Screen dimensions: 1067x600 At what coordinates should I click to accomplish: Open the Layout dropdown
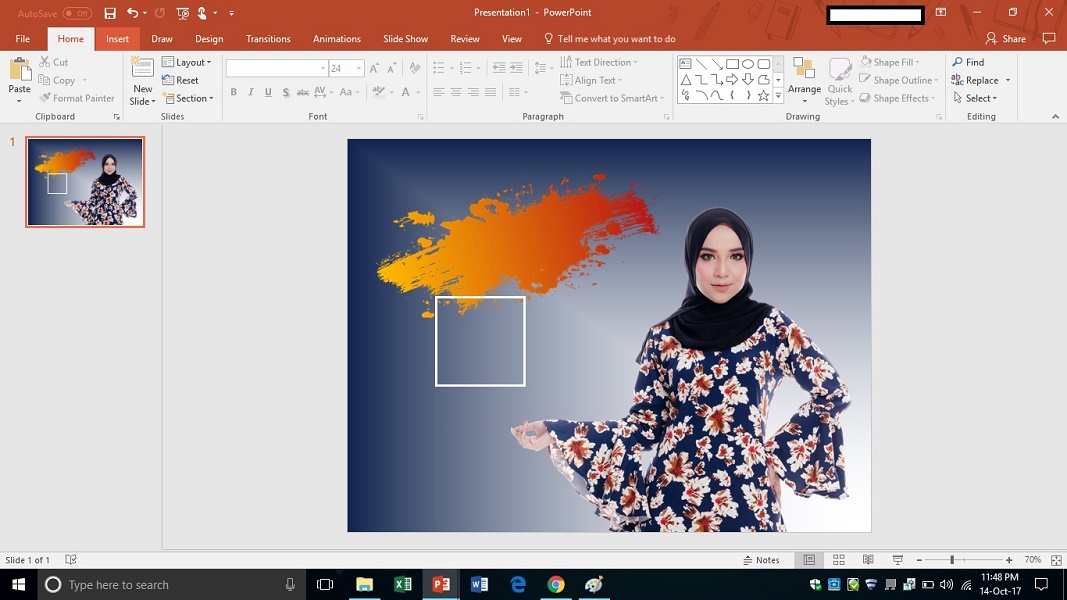pyautogui.click(x=186, y=62)
